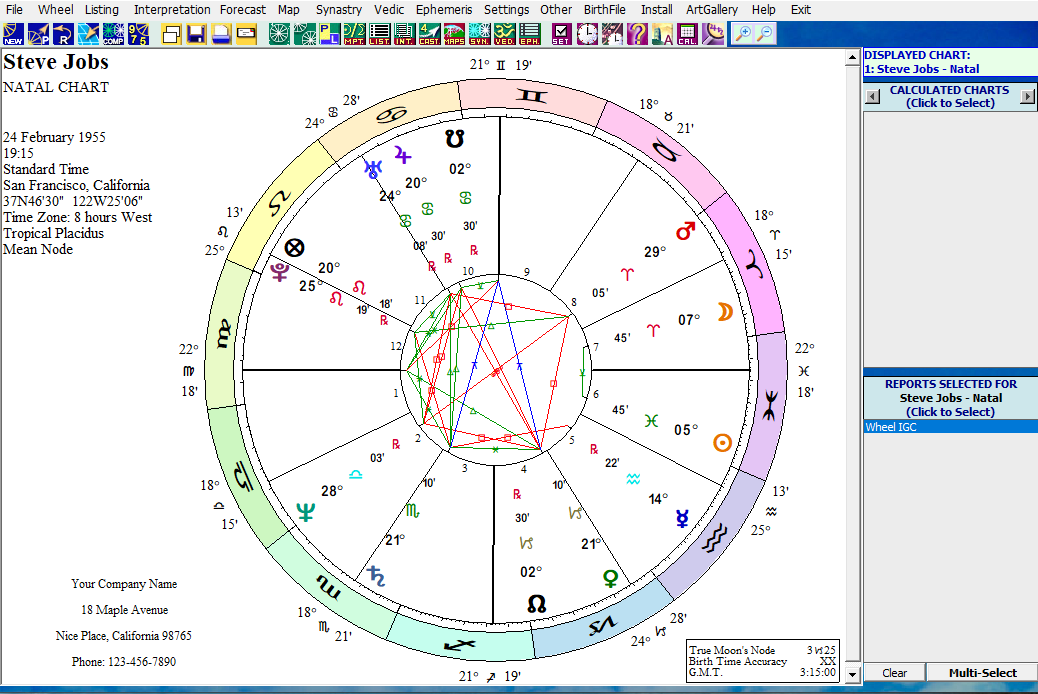Click the NEW chart toolbar icon

pyautogui.click(x=13, y=34)
